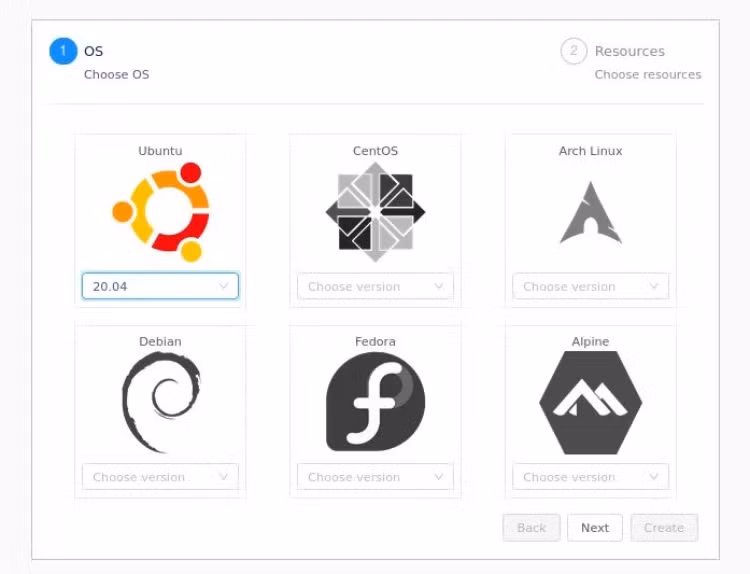Screen dimensions: 750x574
Task: Open the Ubuntu 20.04 version dropdown
Action: [x=160, y=286]
